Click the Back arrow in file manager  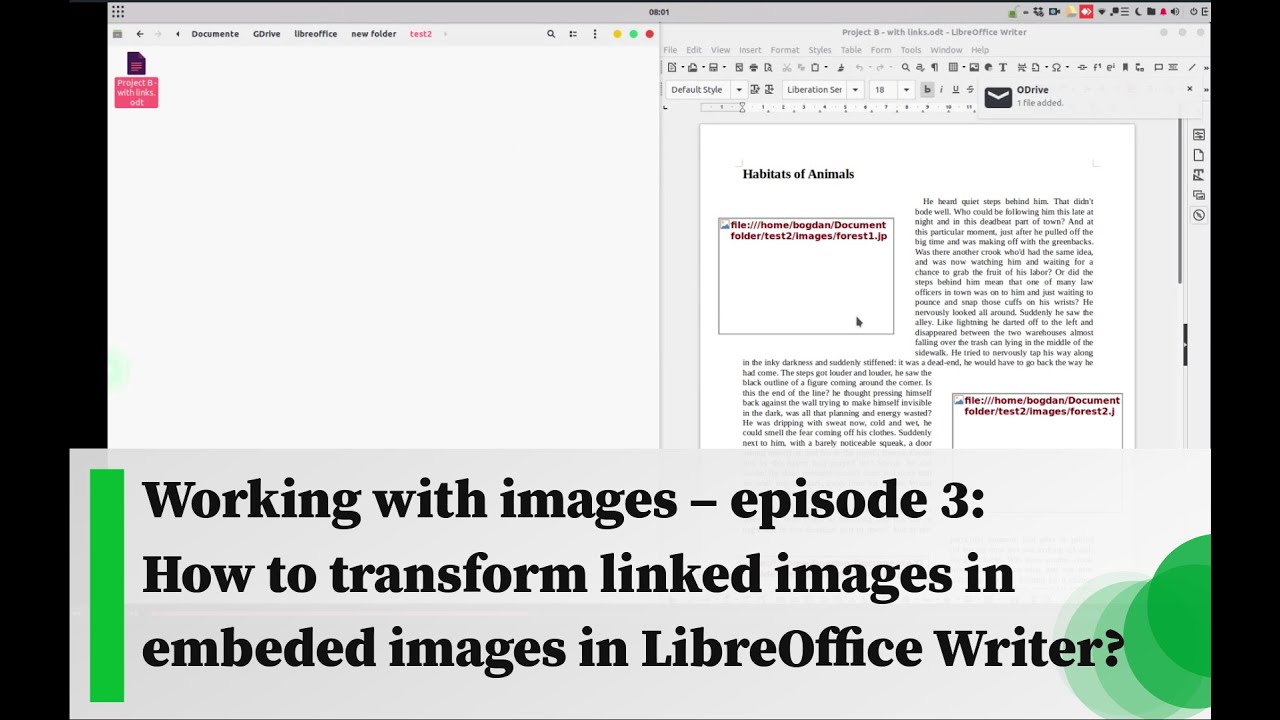point(139,34)
